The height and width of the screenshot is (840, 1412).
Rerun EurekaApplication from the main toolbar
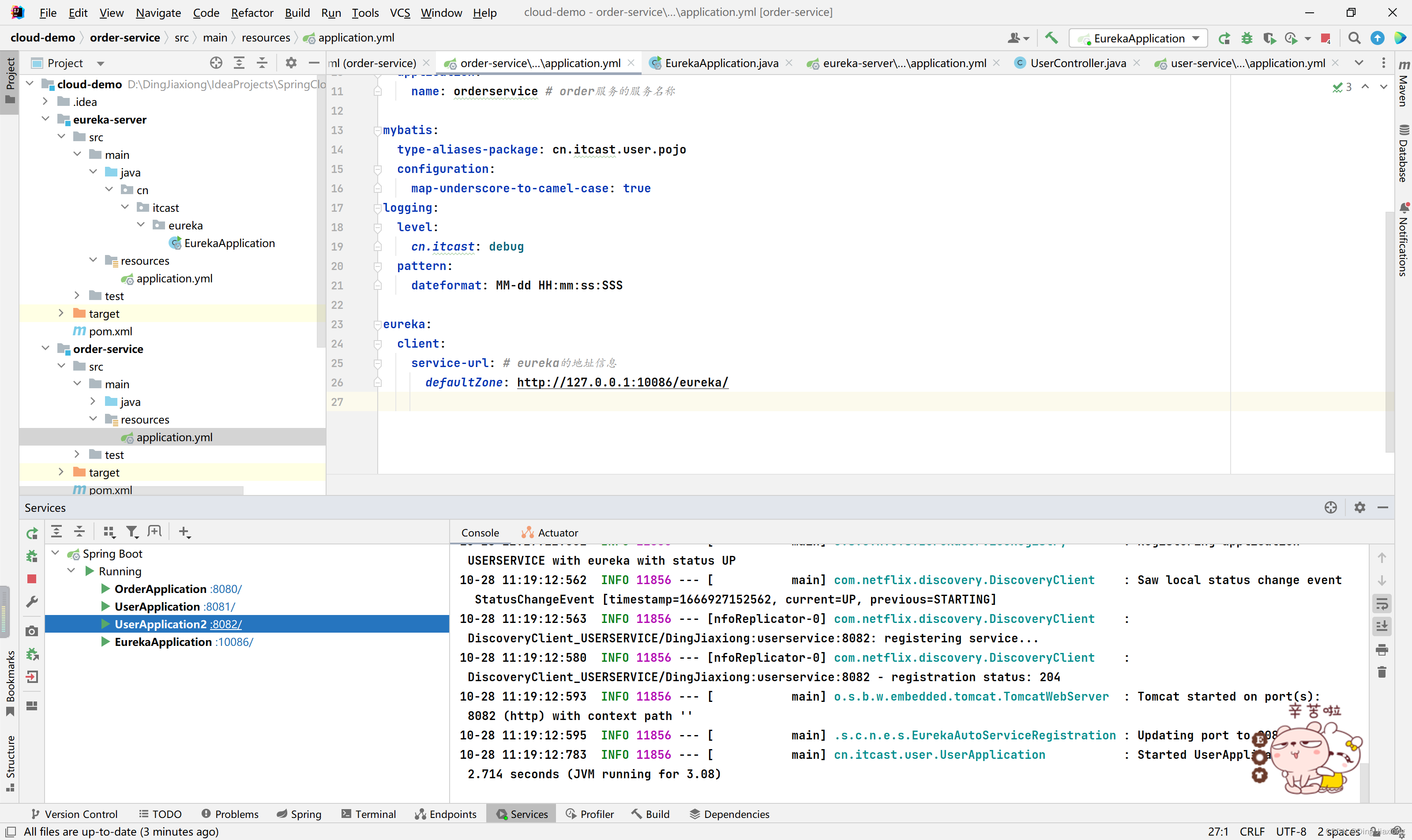(x=1224, y=38)
